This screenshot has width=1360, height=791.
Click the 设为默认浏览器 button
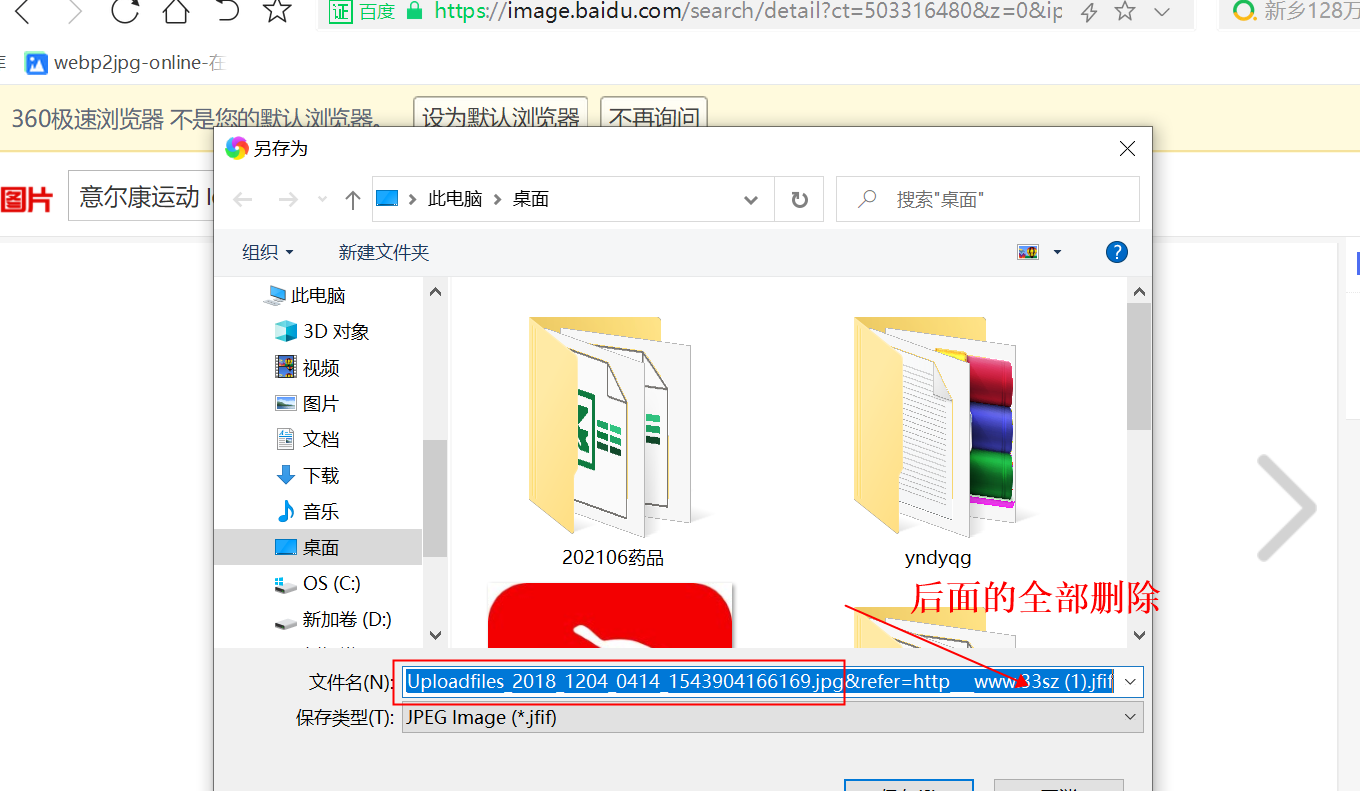pos(499,117)
